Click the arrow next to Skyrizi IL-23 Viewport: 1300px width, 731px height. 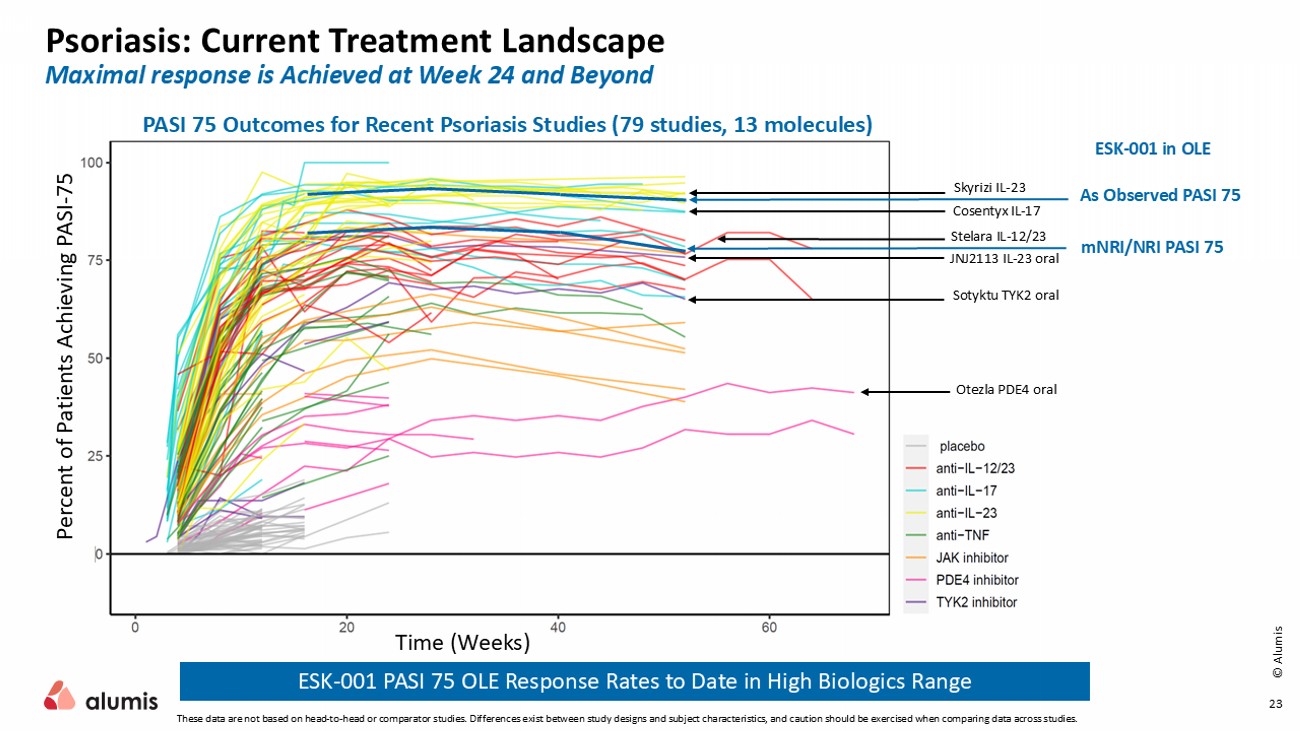818,193
